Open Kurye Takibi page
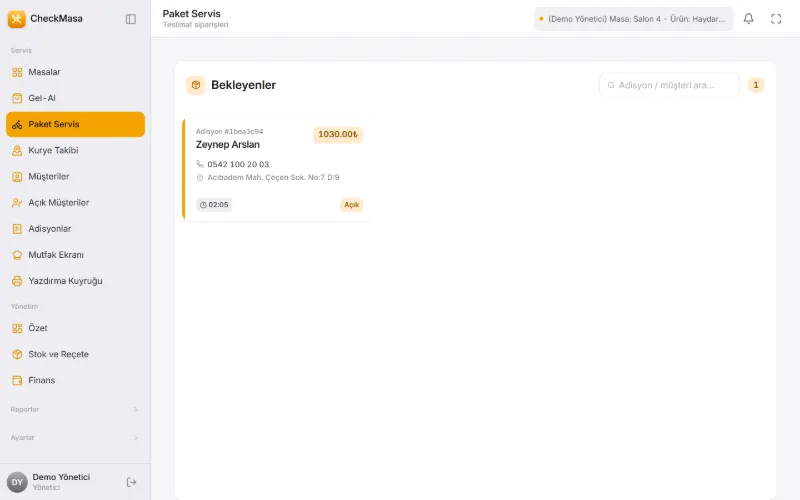800x500 pixels. click(76, 150)
